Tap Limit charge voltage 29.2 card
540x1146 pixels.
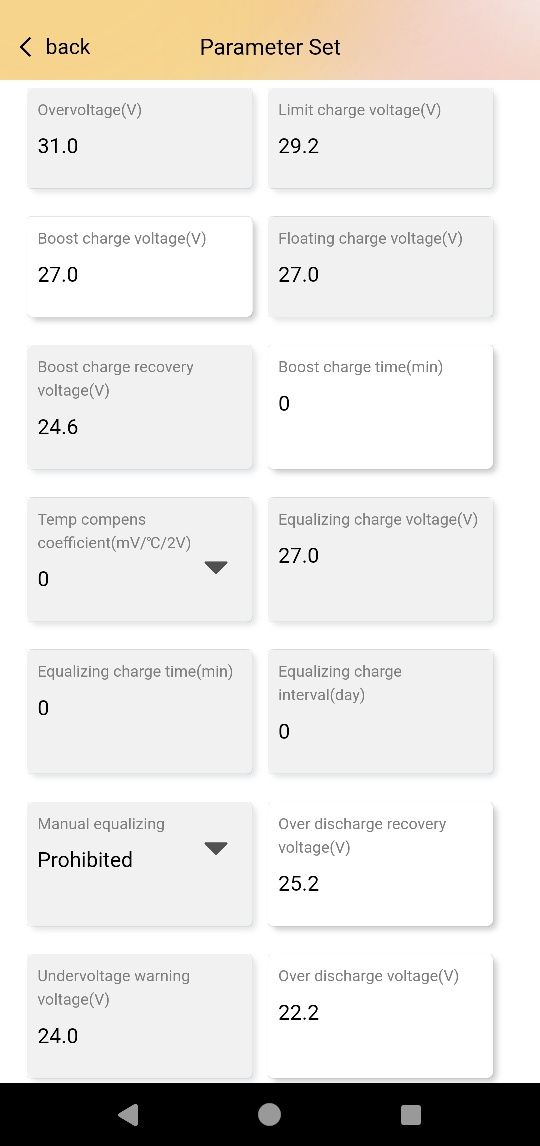tap(381, 138)
